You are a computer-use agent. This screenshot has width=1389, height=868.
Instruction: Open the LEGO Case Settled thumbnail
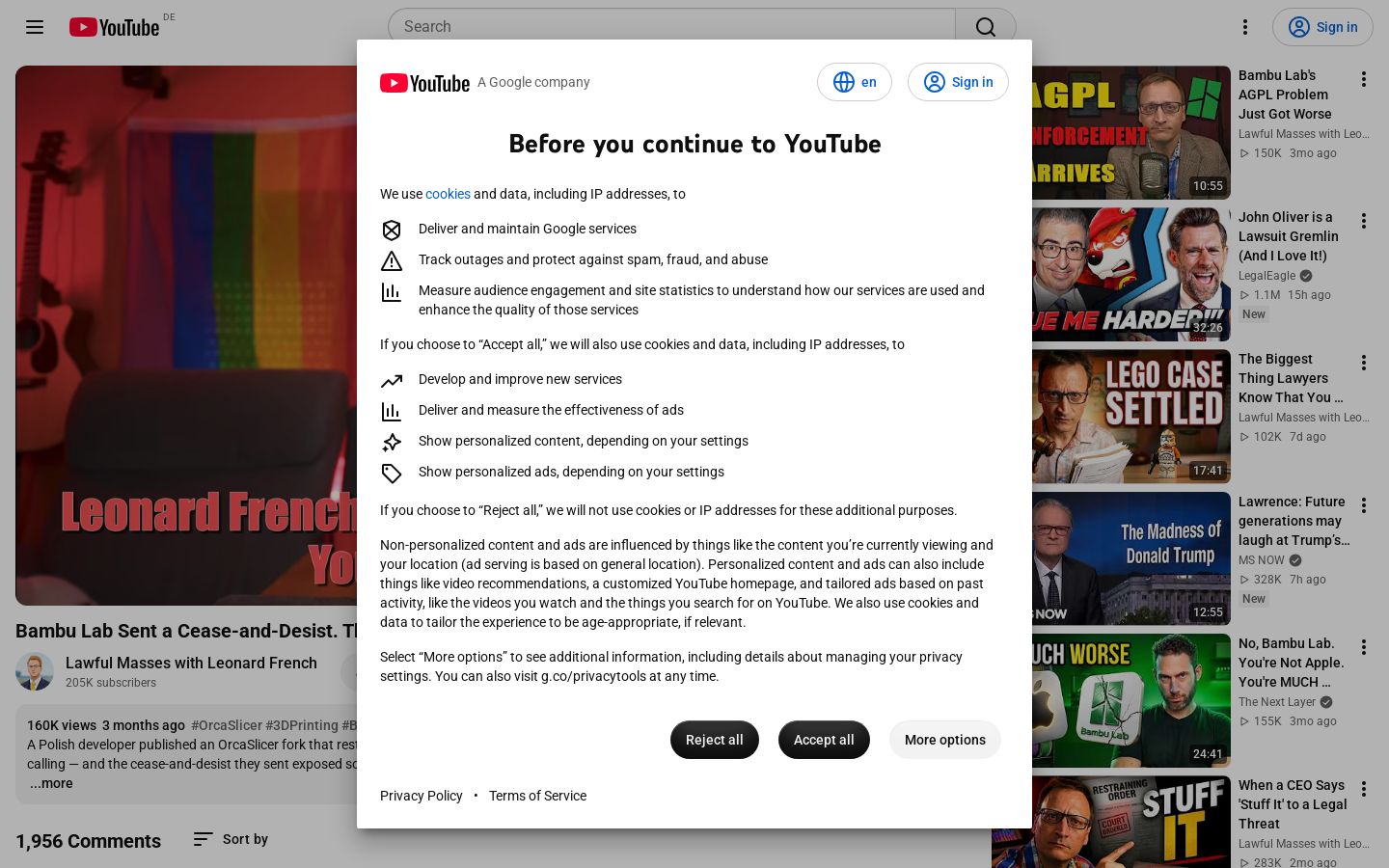tap(1131, 417)
